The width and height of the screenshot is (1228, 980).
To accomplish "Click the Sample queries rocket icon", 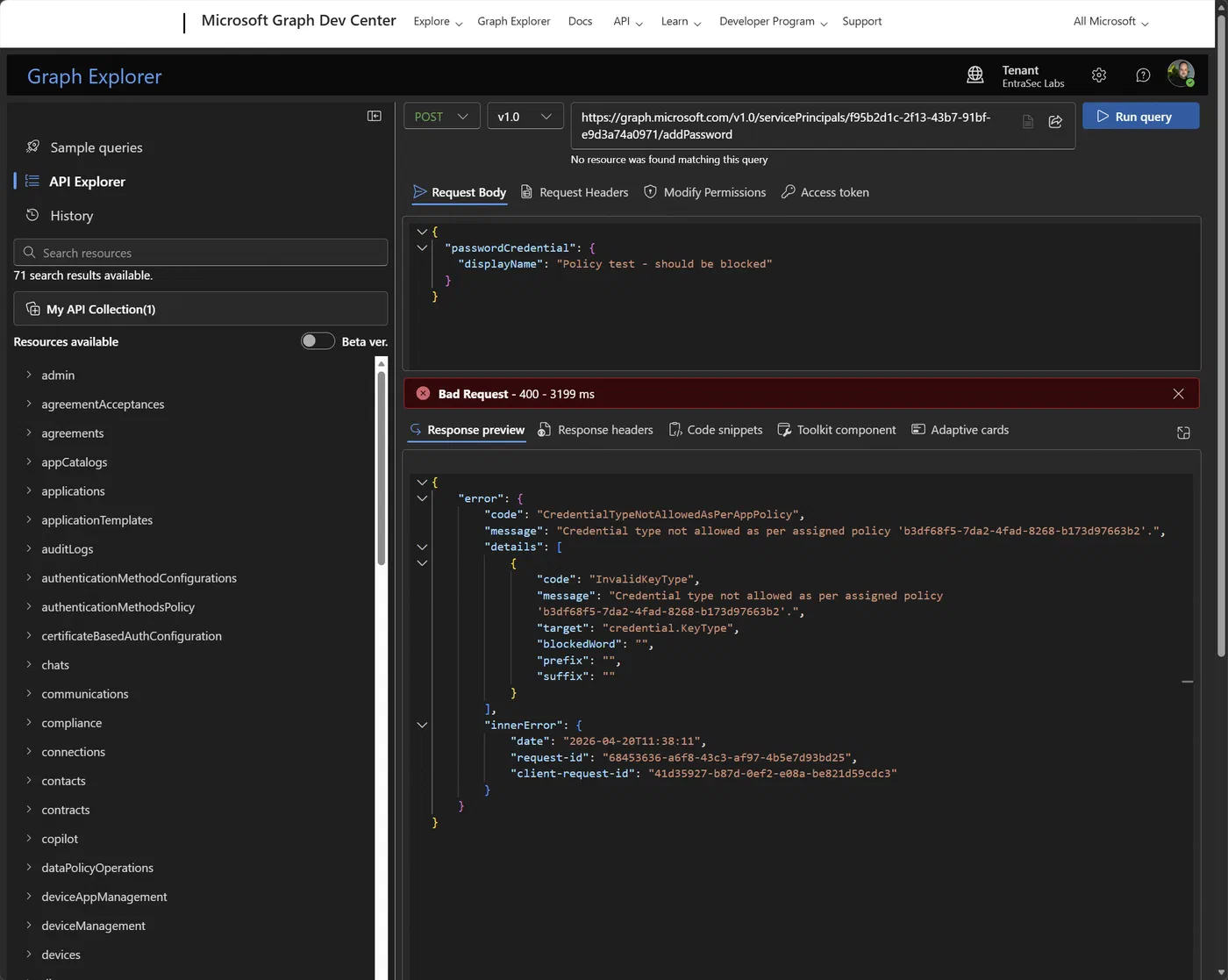I will click(x=33, y=147).
